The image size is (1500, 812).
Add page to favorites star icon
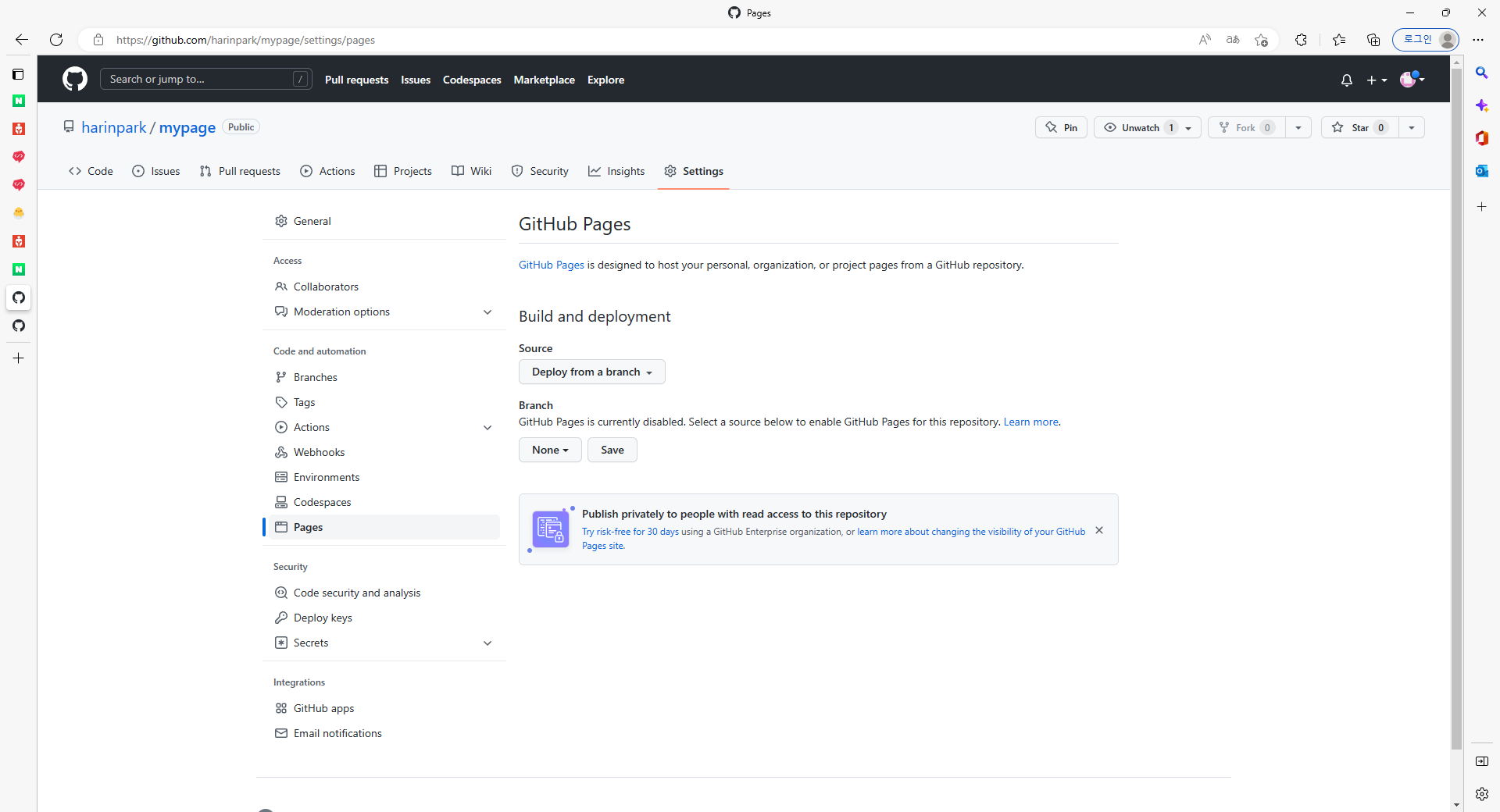coord(1261,40)
